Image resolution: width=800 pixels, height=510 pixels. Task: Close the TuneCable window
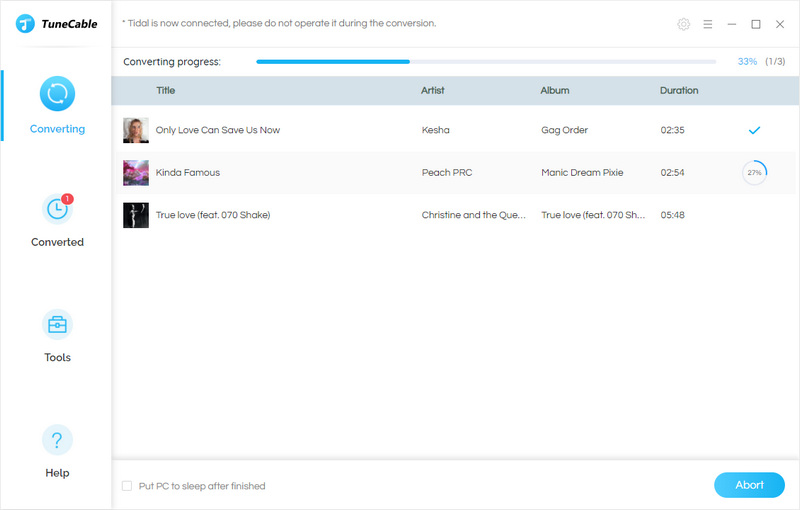coord(780,24)
